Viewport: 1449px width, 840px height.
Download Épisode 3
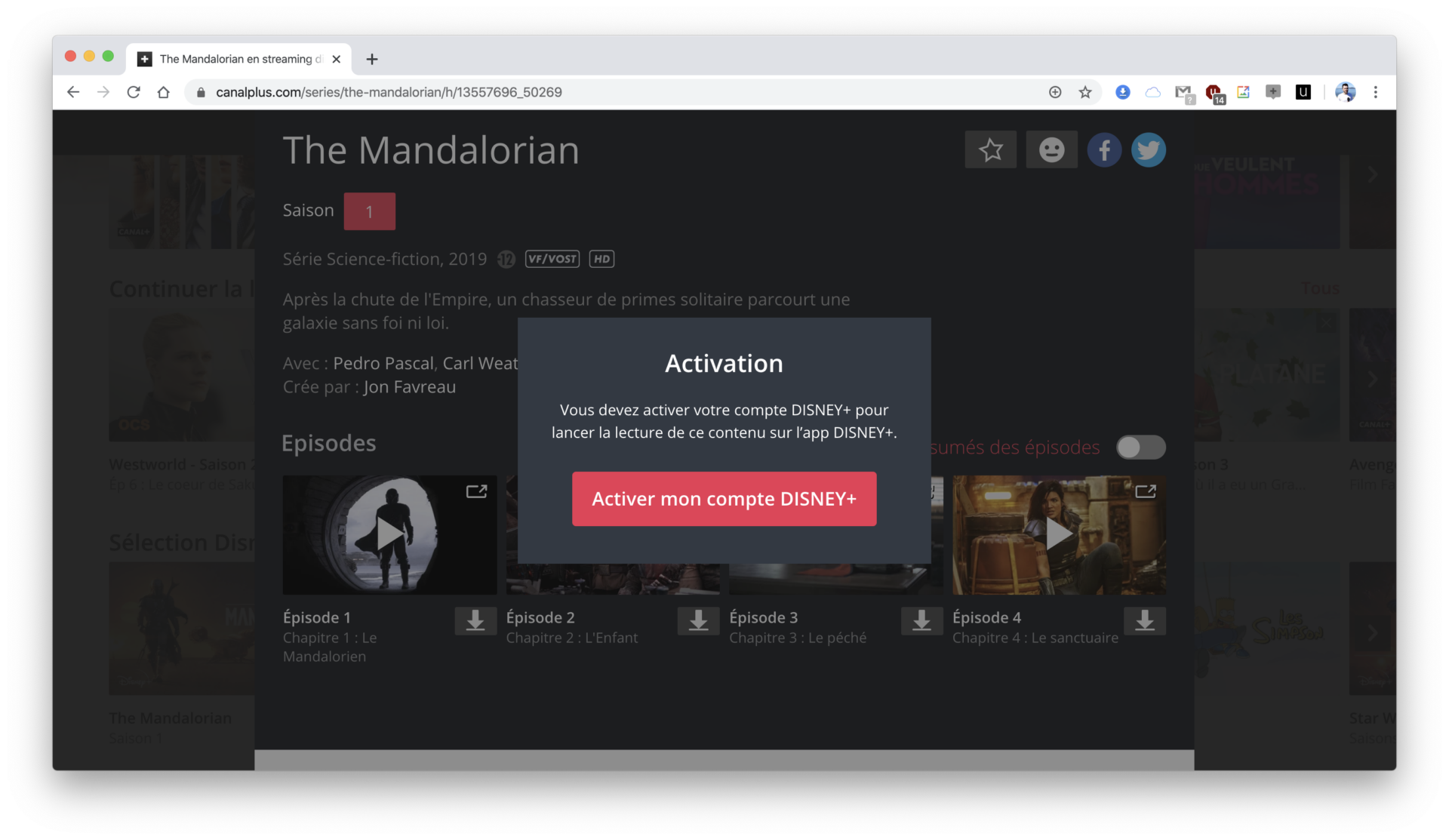921,620
